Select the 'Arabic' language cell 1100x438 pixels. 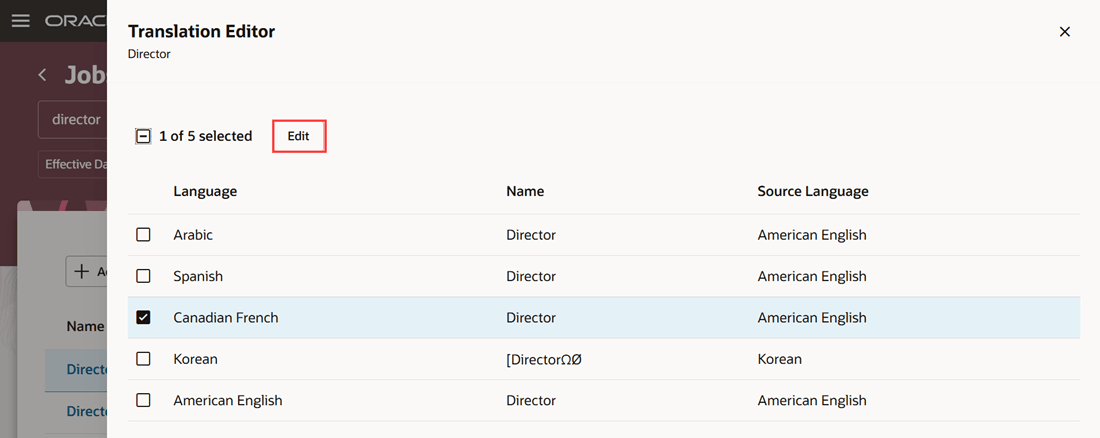[193, 235]
